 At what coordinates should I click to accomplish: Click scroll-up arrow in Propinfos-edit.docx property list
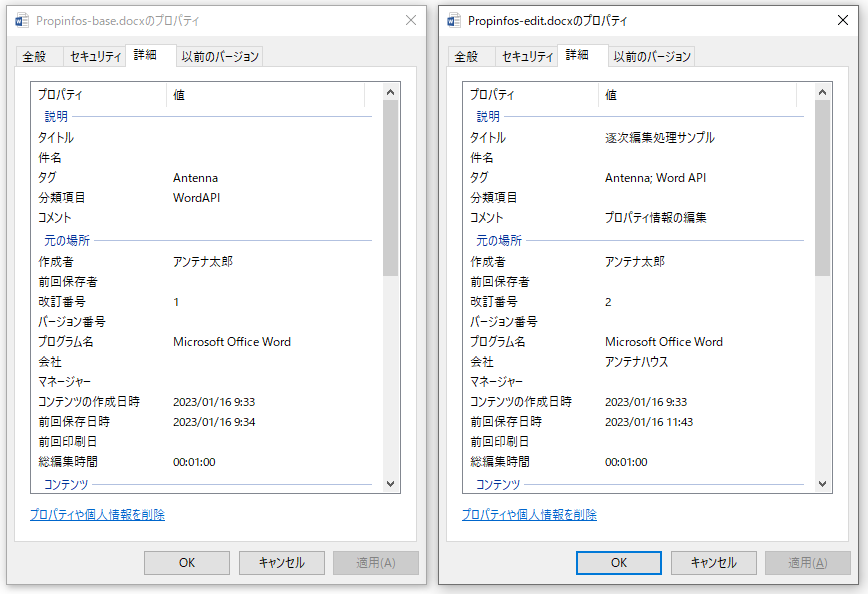(x=822, y=92)
